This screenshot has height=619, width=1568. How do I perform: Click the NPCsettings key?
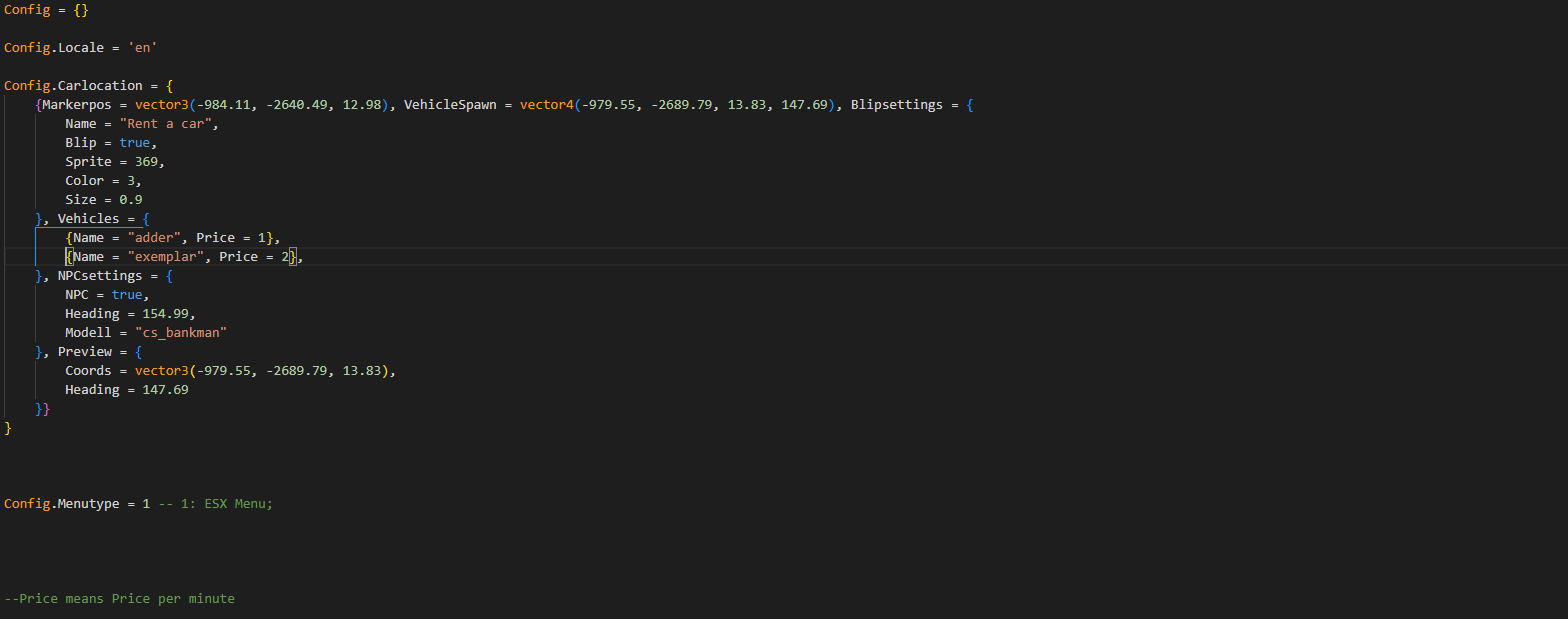click(100, 276)
